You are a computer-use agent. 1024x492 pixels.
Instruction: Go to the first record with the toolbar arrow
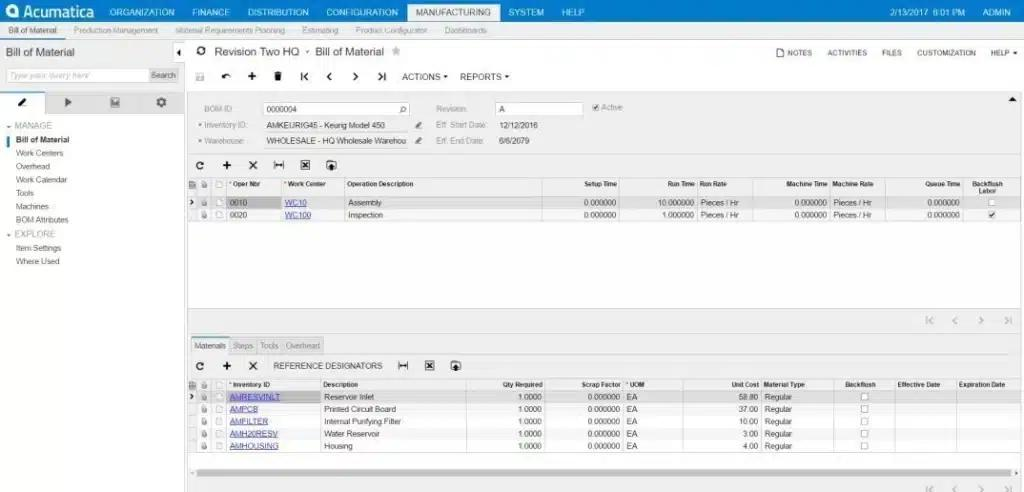click(x=304, y=76)
